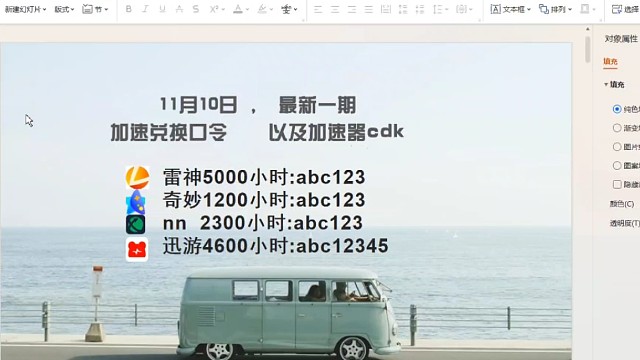Click the vertical scrollbar up arrow
640x360 pixels.
click(587, 29)
